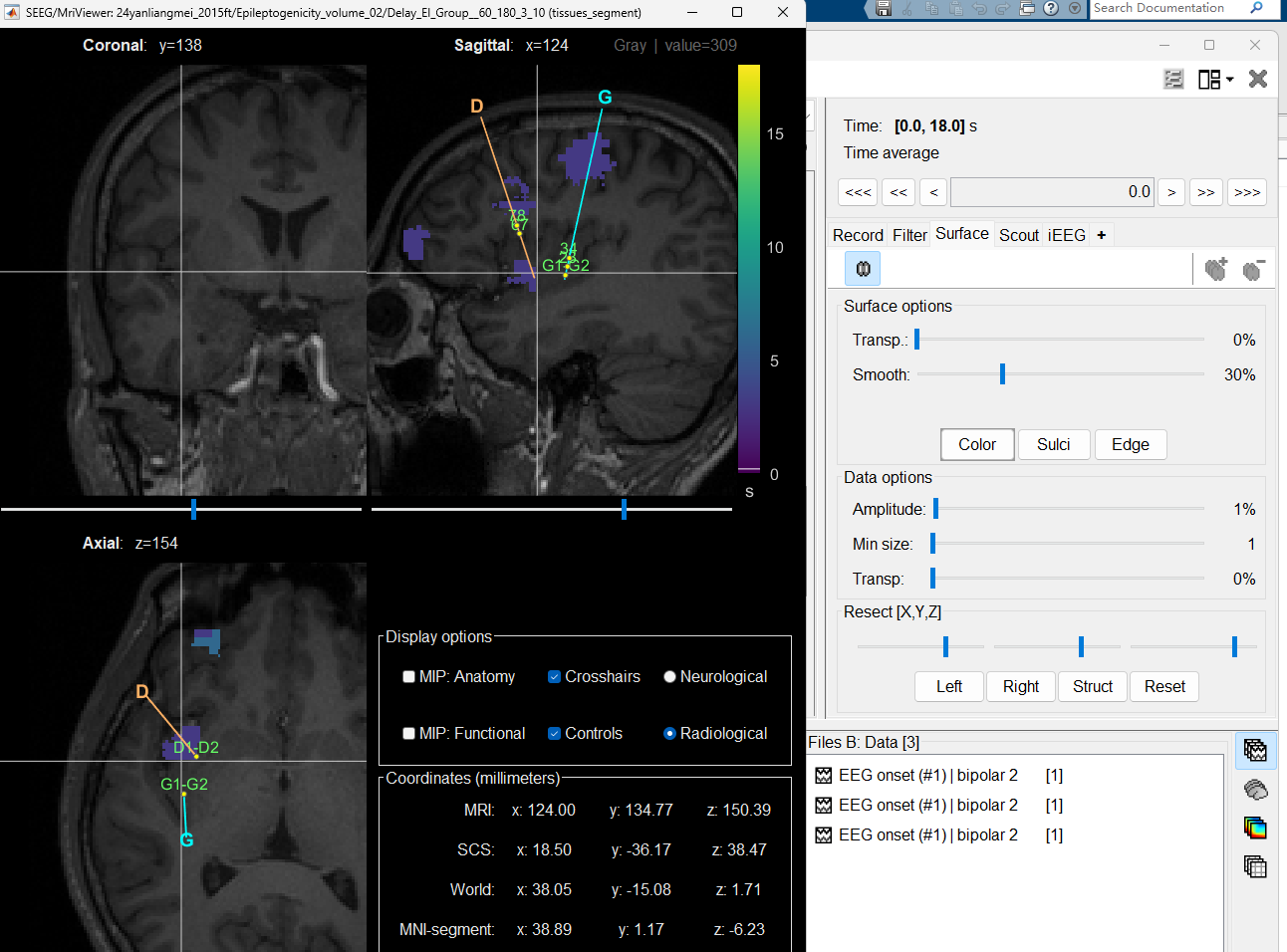Toggle the Crosshairs checkbox

click(x=554, y=677)
